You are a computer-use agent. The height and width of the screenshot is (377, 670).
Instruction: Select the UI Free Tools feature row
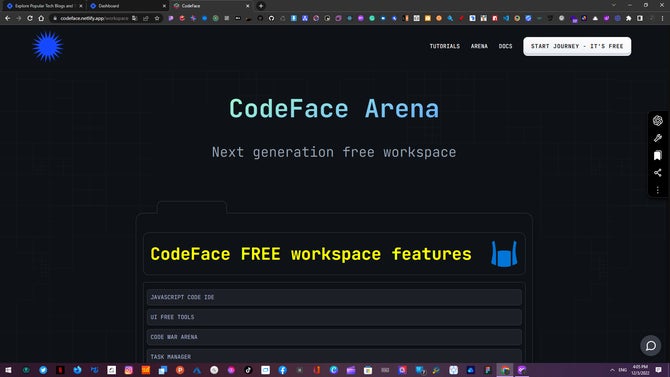[x=334, y=317]
